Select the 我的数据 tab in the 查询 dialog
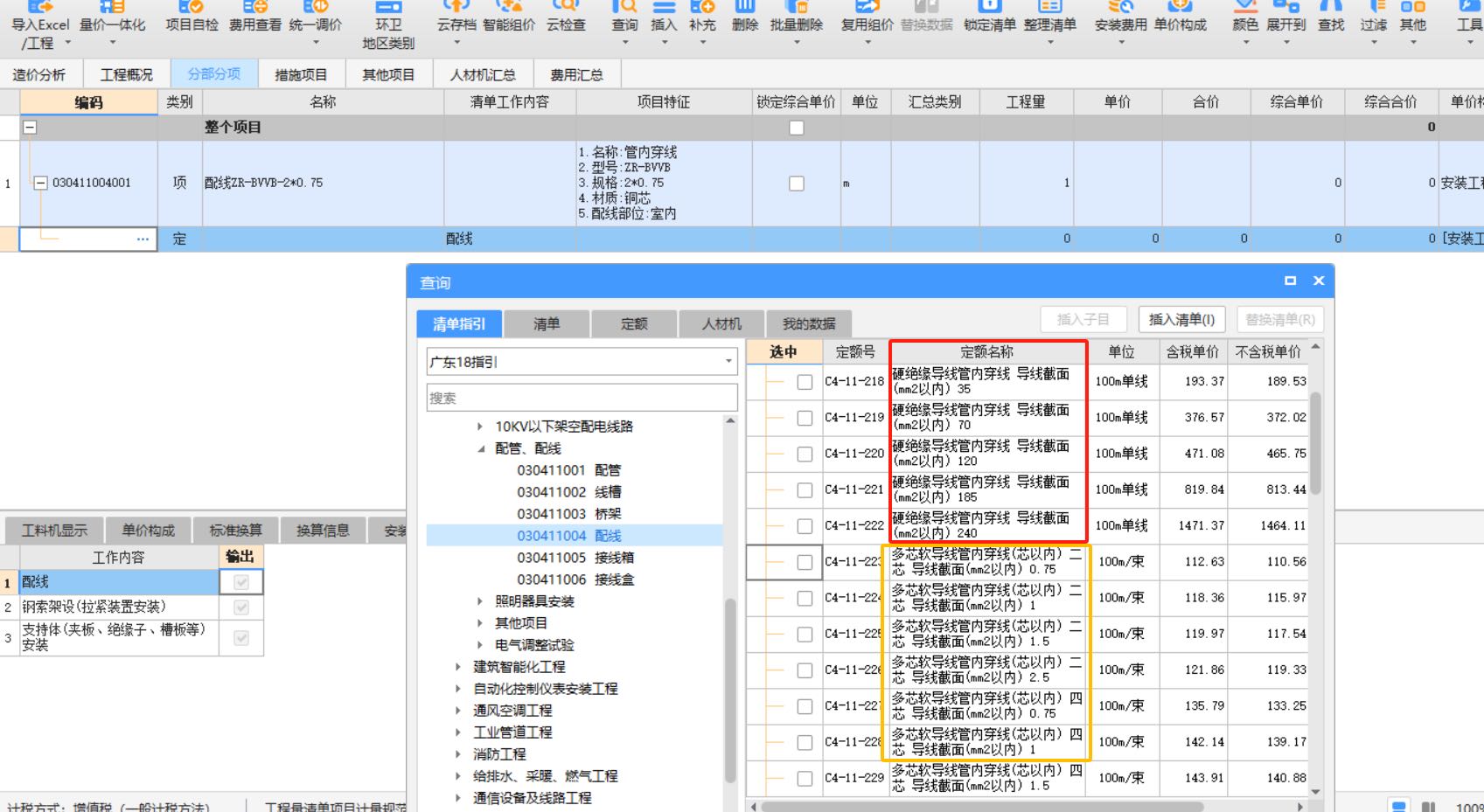Screen dimensions: 1484x812 pos(809,324)
